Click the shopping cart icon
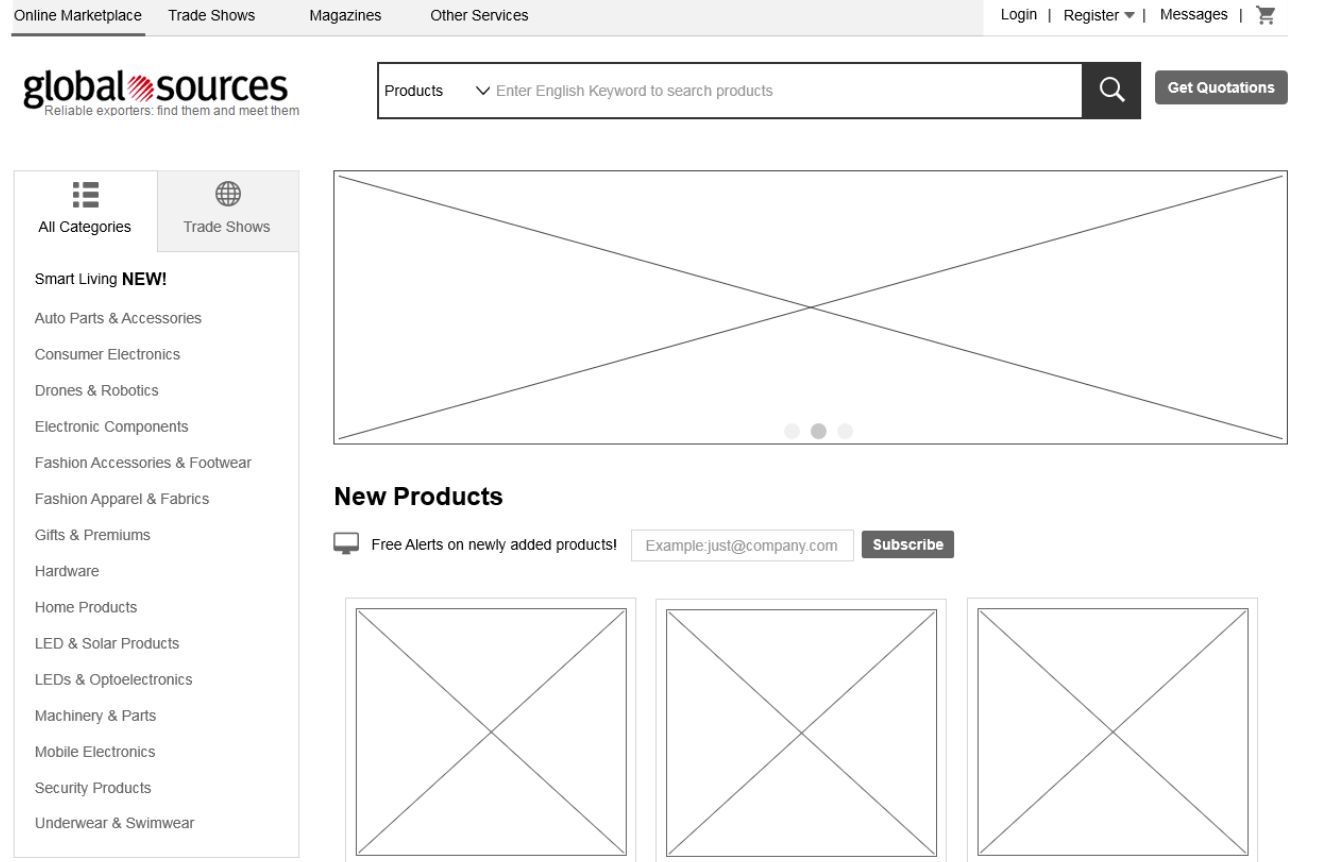Image resolution: width=1332 pixels, height=862 pixels. click(1266, 14)
